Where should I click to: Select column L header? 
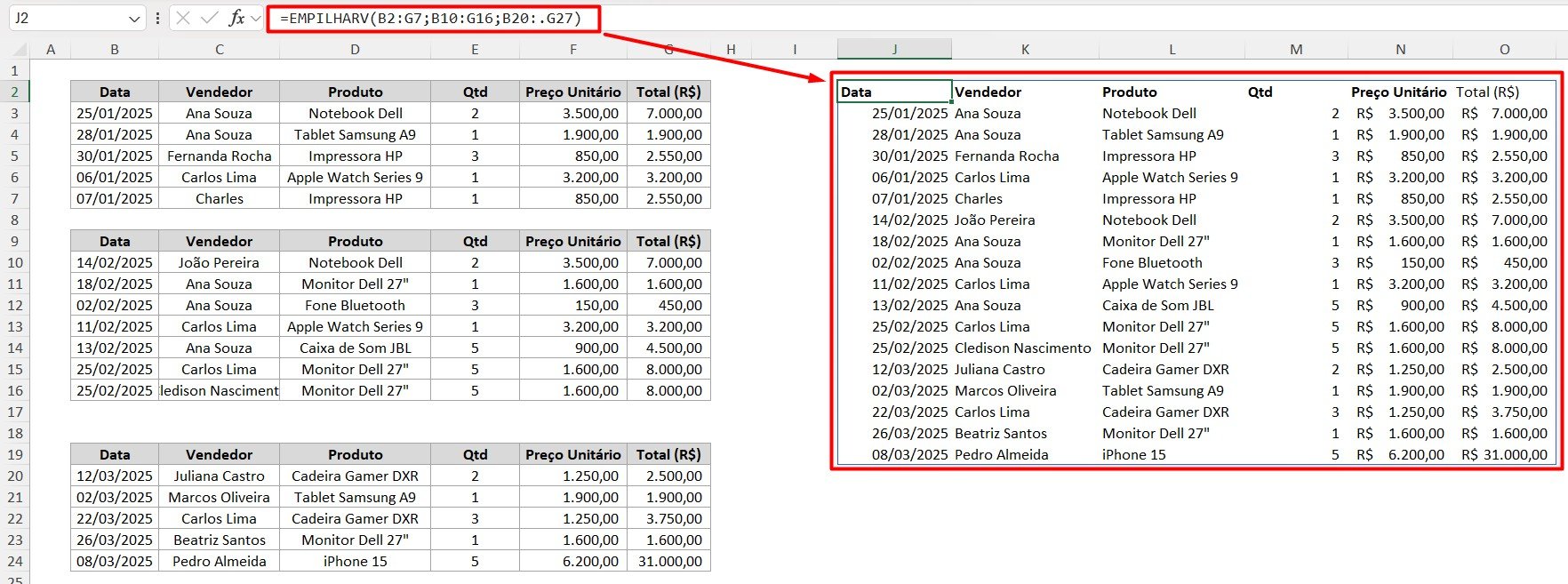pyautogui.click(x=1172, y=50)
